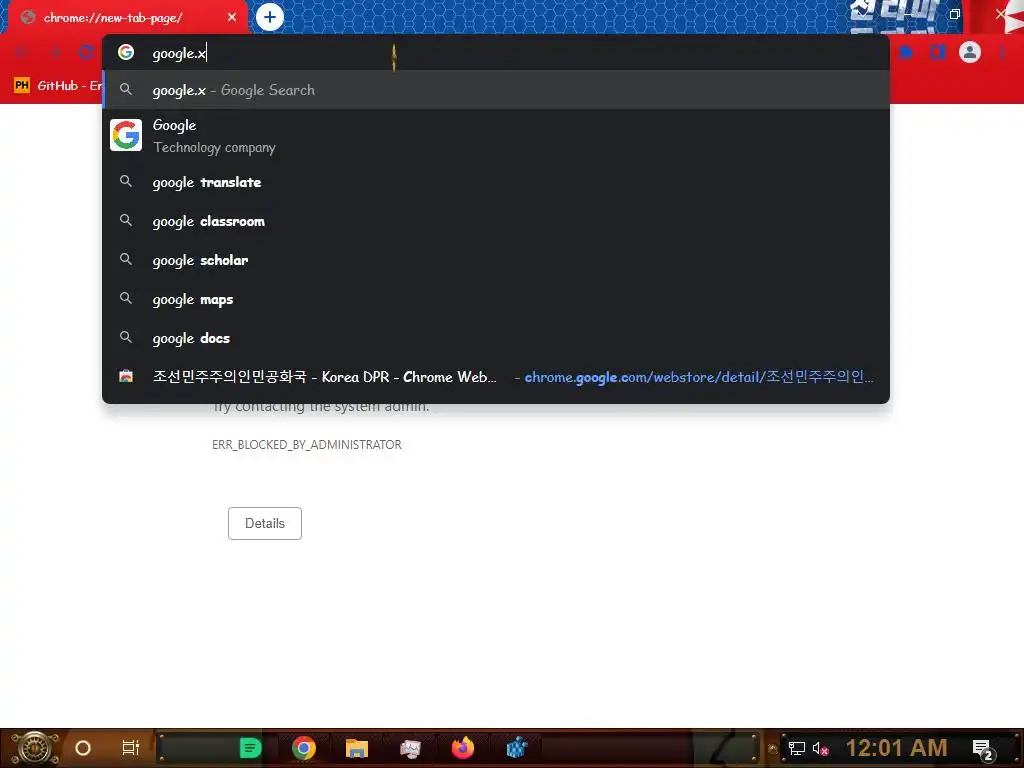
Task: Open Task View on taskbar
Action: coord(131,748)
